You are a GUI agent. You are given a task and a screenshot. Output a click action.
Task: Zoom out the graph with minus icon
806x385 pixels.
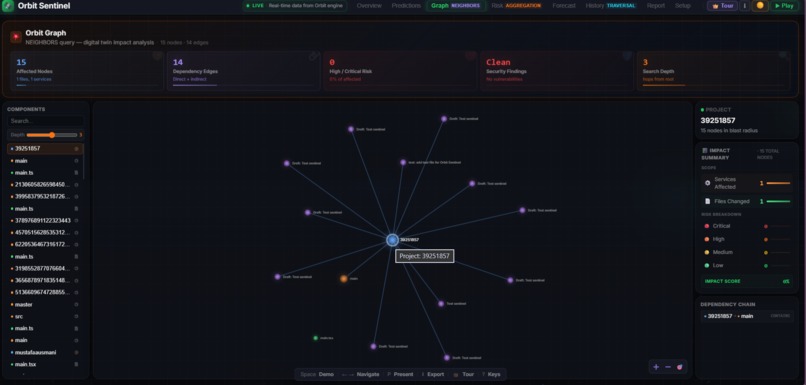668,367
